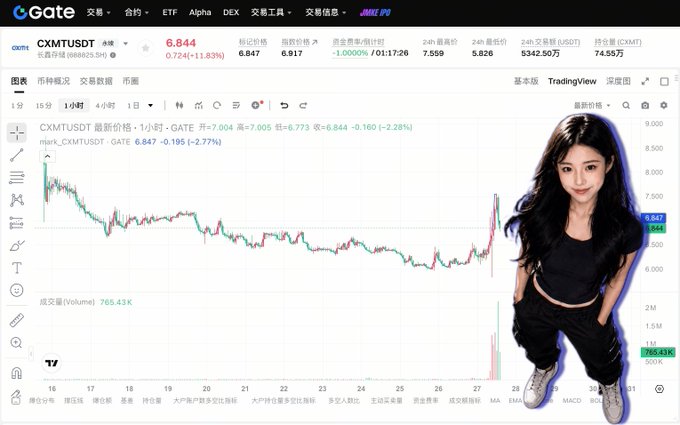The height and width of the screenshot is (425, 680).
Task: Redo the last chart action
Action: (x=303, y=105)
